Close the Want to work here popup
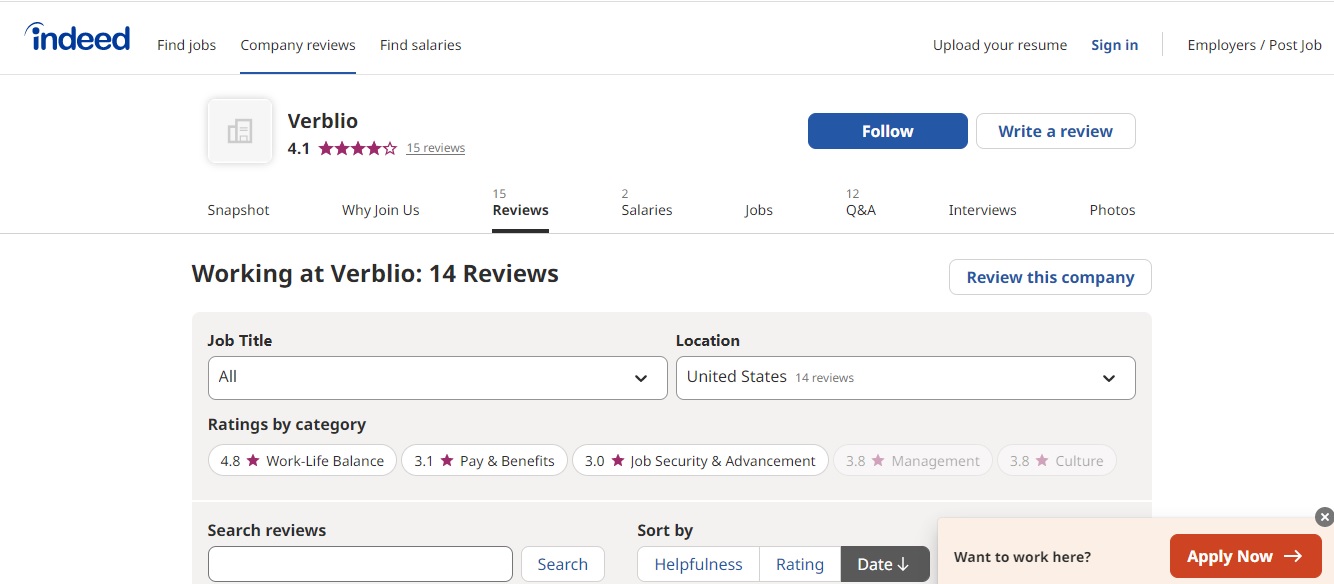Viewport: 1334px width, 584px height. tap(1324, 517)
